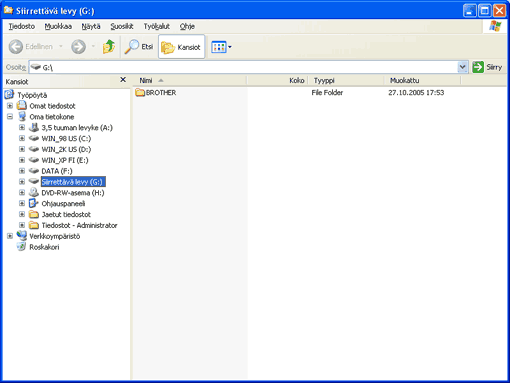The image size is (510, 383).
Task: Expand the WIN_98 US (C:) drive
Action: (22, 138)
